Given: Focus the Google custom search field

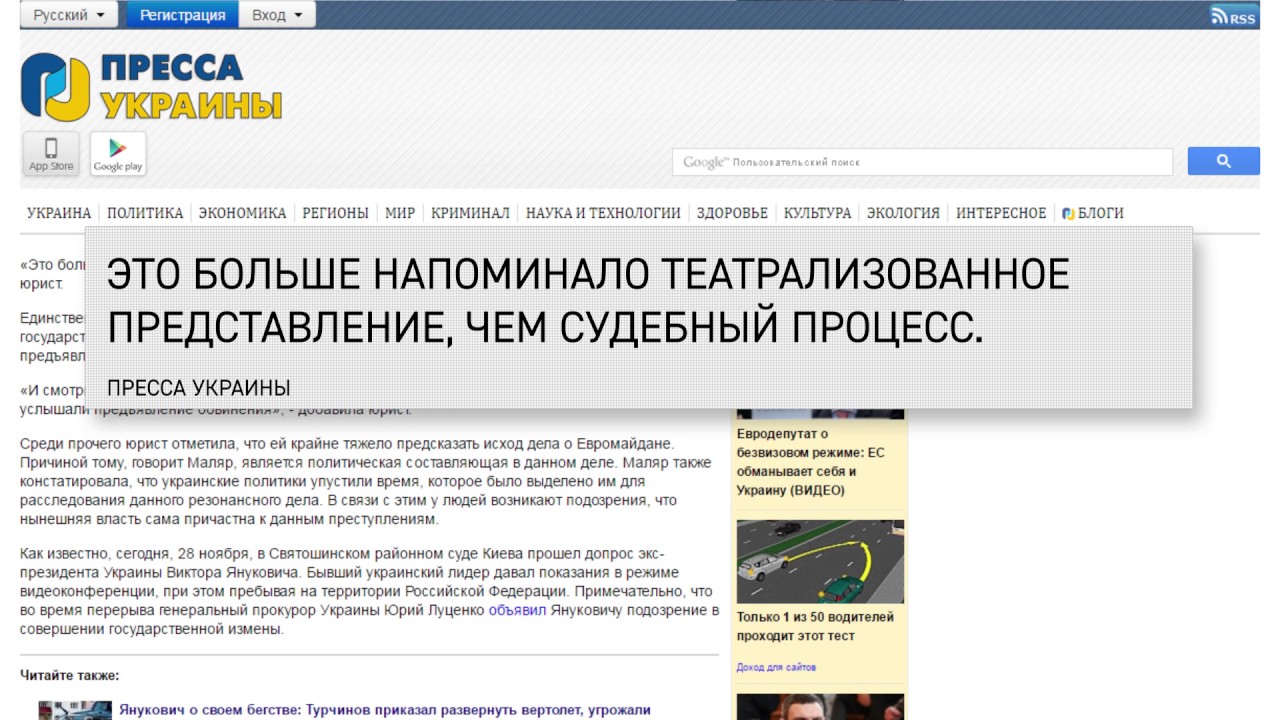Looking at the screenshot, I should pos(922,162).
